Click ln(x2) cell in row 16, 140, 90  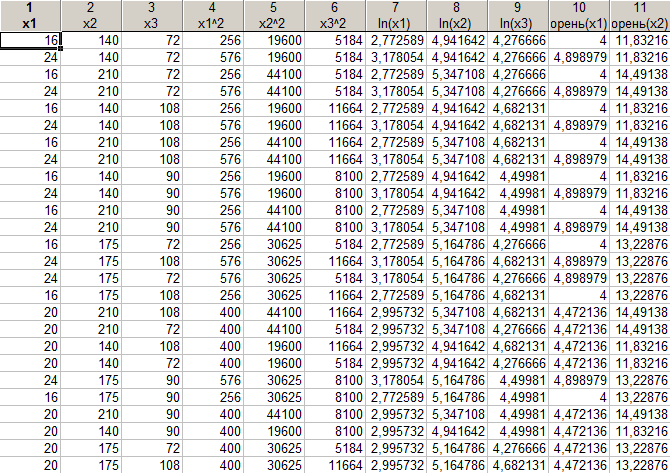457,176
